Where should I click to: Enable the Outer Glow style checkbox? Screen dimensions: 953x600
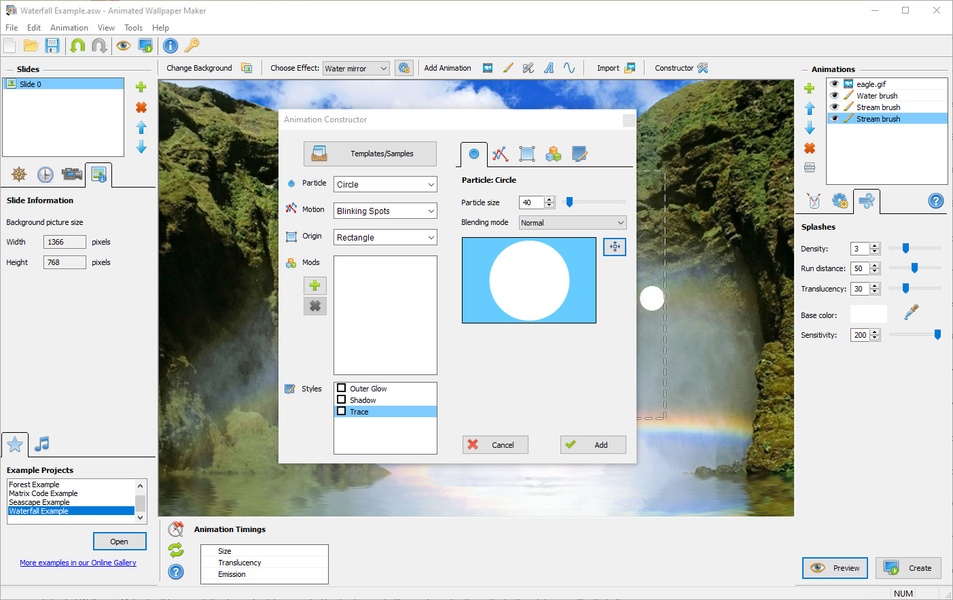342,388
